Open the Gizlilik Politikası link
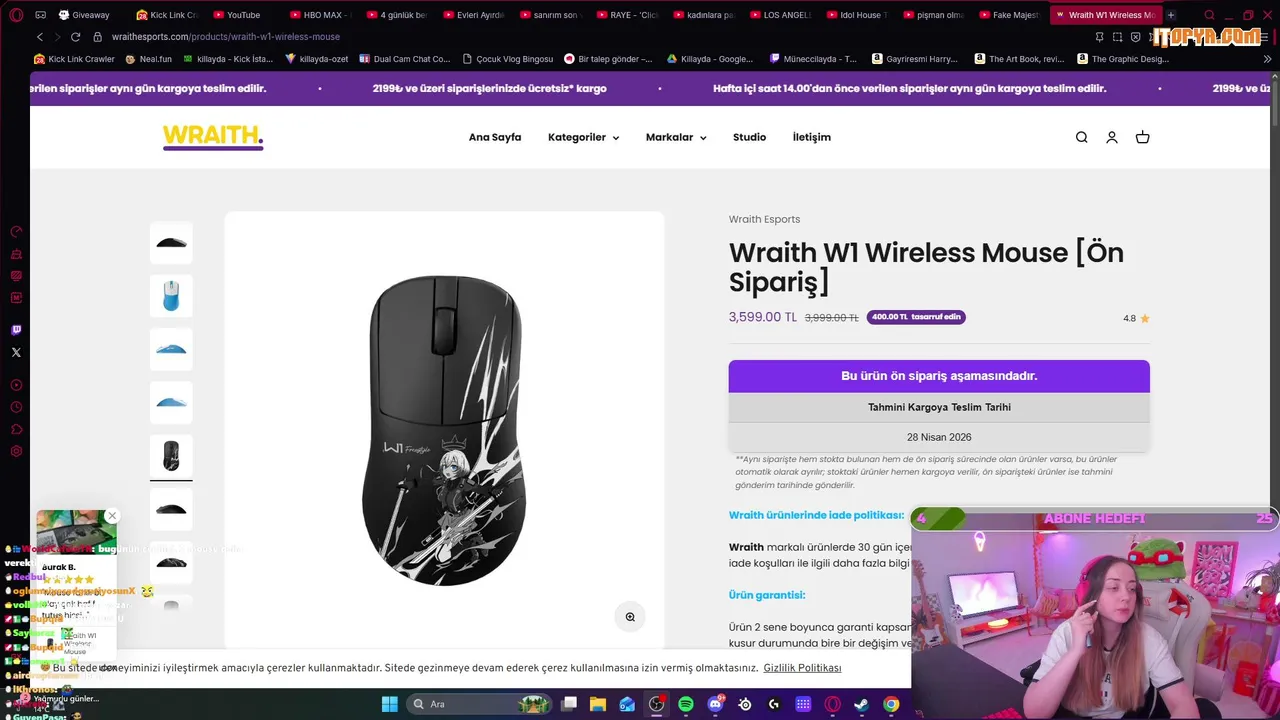1280x720 pixels. click(x=802, y=668)
